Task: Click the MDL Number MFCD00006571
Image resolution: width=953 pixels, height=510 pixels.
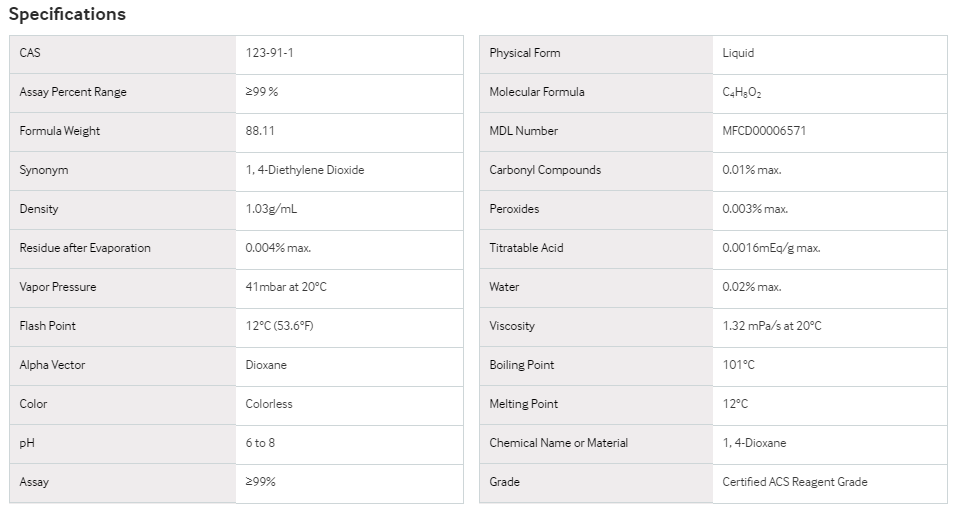Action: (x=764, y=131)
